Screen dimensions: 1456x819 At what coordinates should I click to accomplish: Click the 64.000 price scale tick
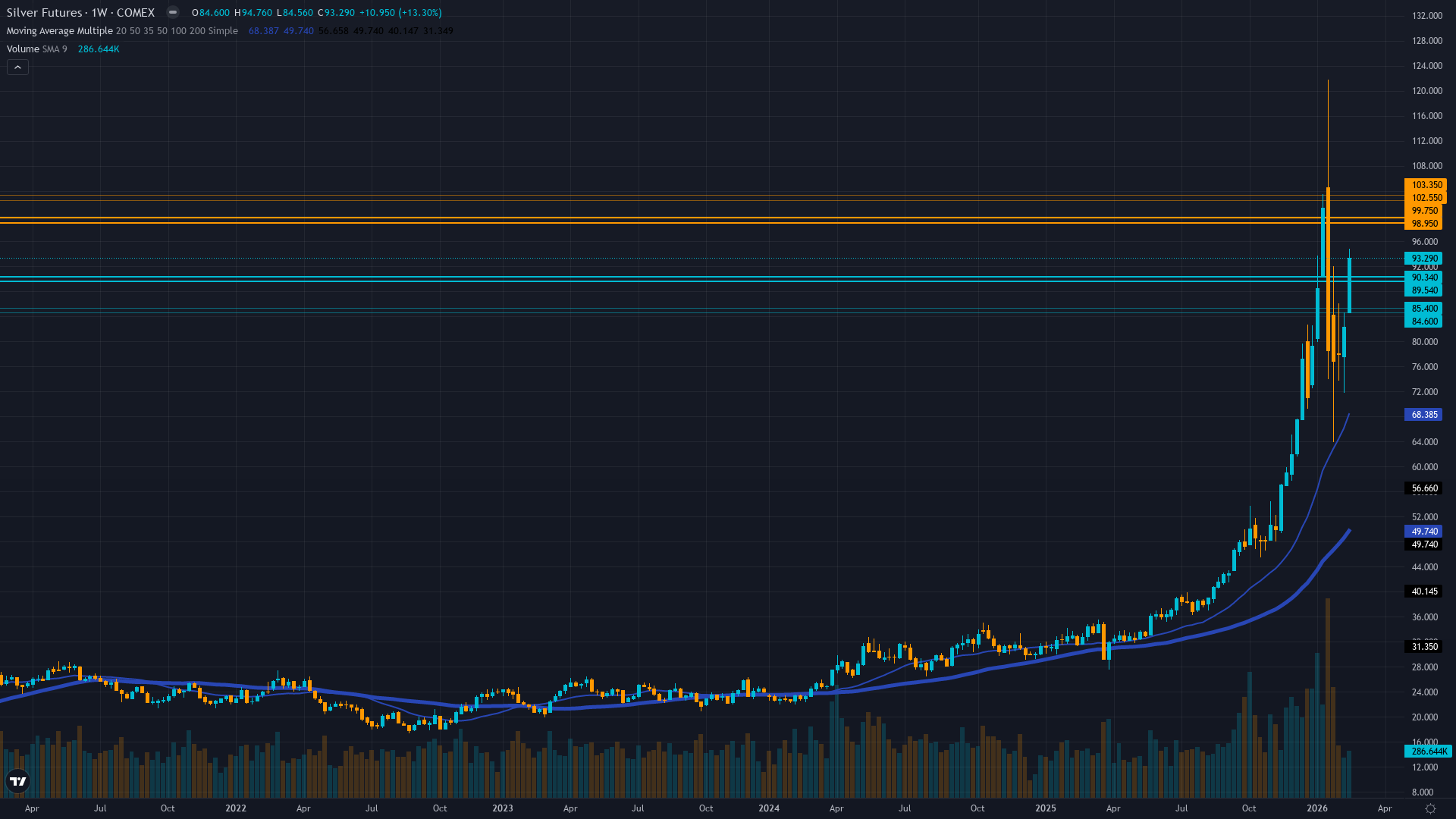[x=1424, y=442]
